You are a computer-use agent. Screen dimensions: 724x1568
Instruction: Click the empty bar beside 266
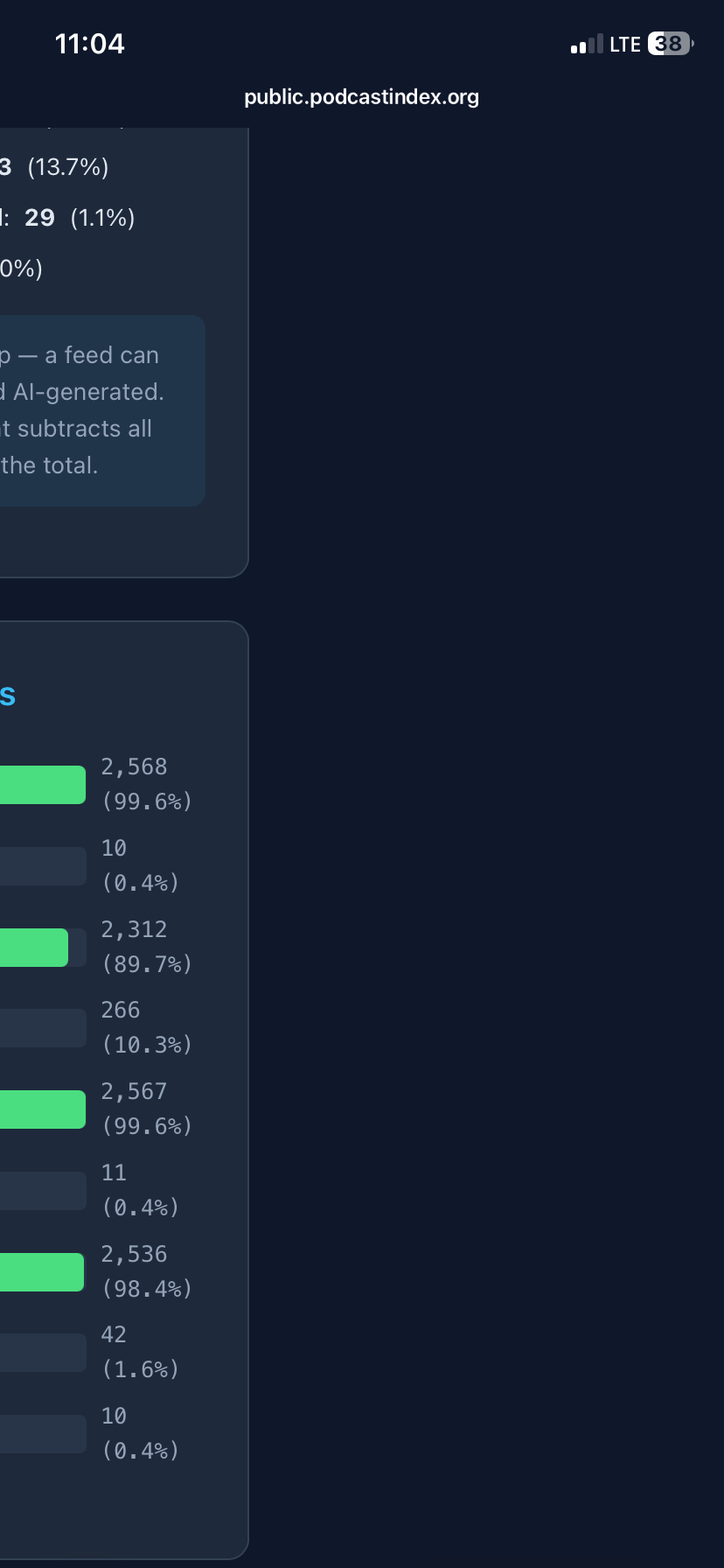tap(42, 1028)
